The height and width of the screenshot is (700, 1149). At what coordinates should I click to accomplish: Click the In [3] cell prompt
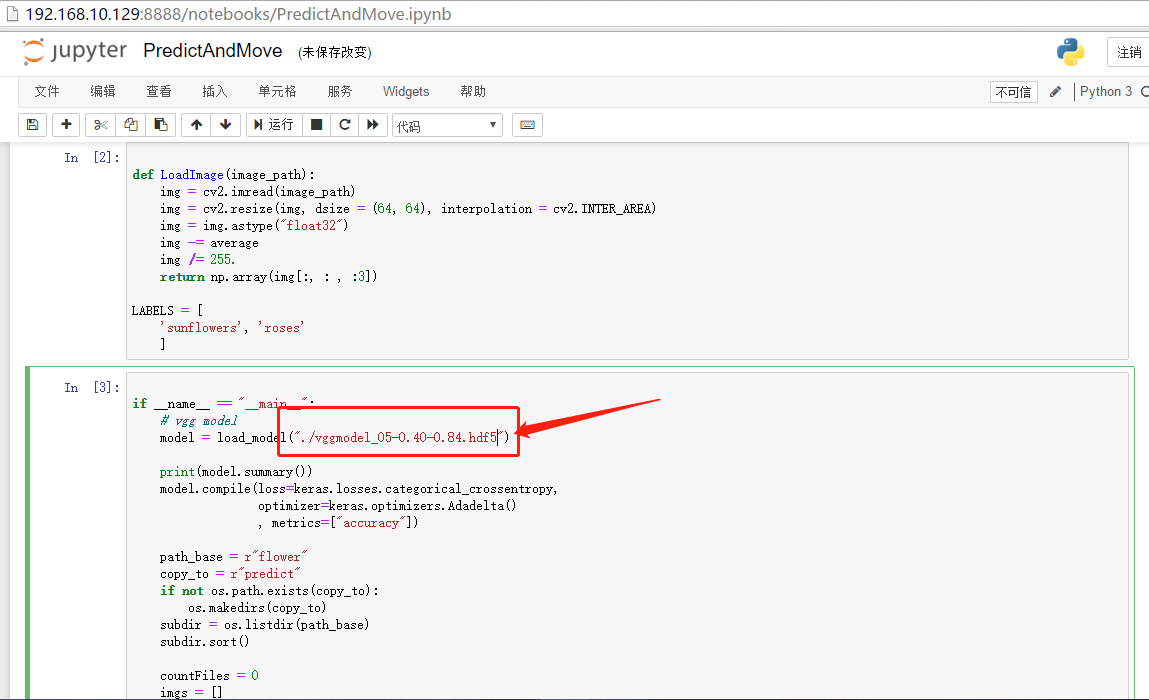(x=92, y=388)
